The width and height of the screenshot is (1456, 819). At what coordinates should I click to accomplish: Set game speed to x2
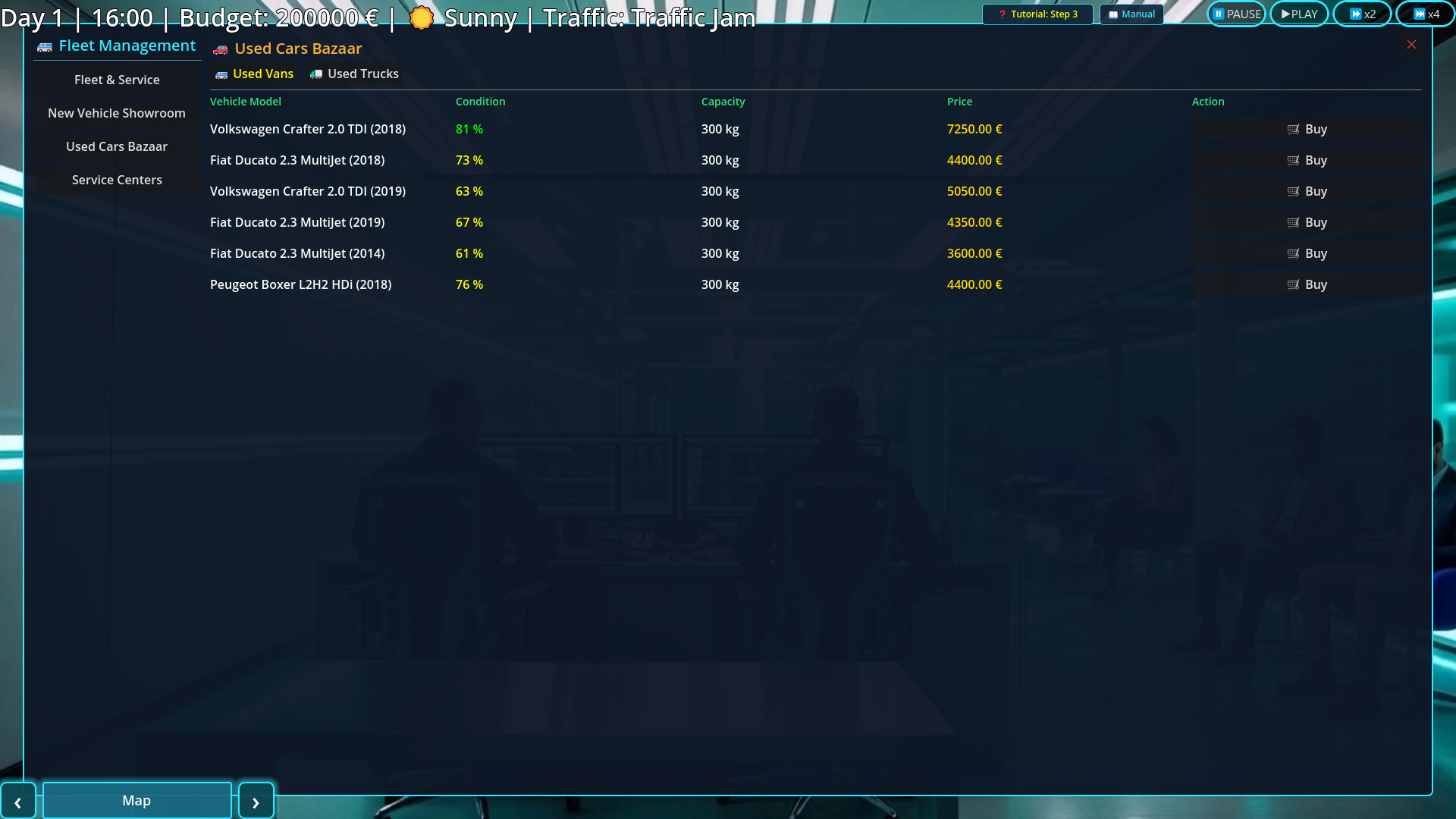(x=1362, y=14)
